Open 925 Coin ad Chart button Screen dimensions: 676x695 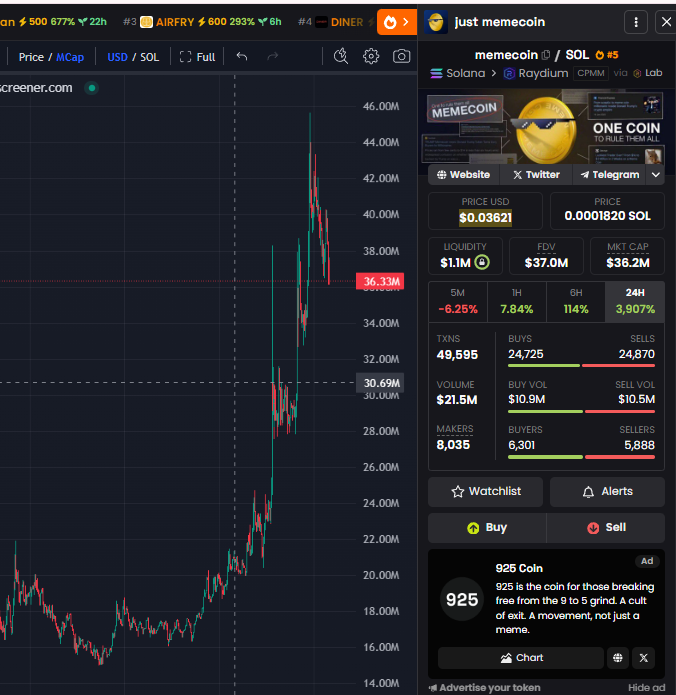[521, 658]
